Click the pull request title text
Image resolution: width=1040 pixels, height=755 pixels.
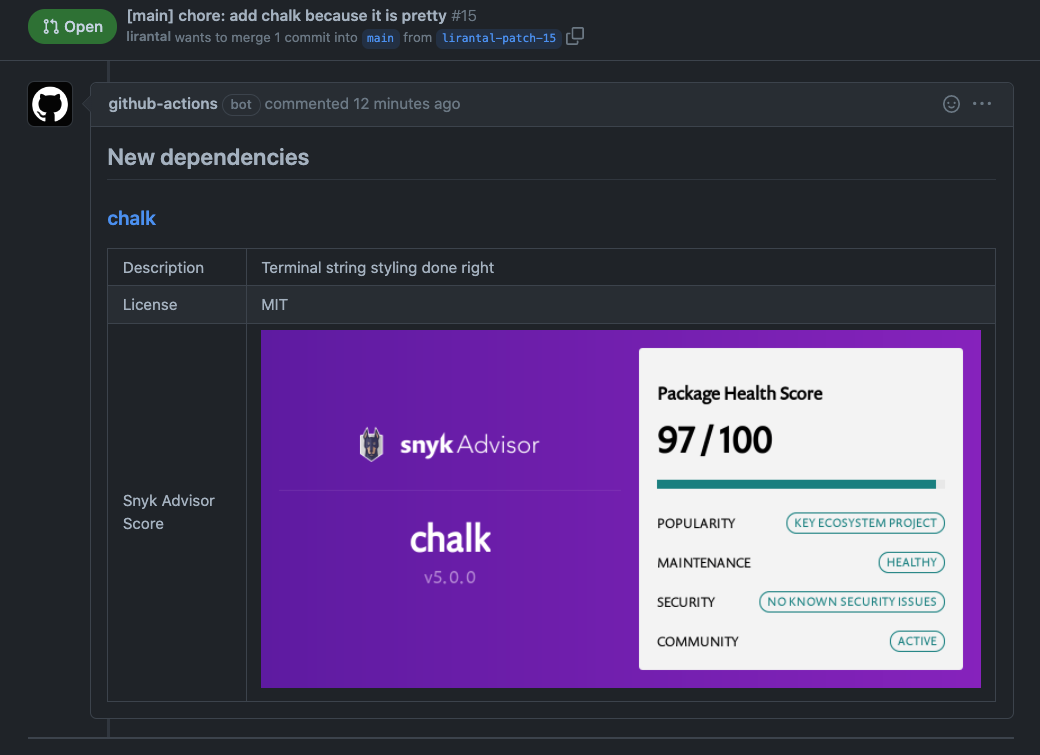click(x=287, y=15)
